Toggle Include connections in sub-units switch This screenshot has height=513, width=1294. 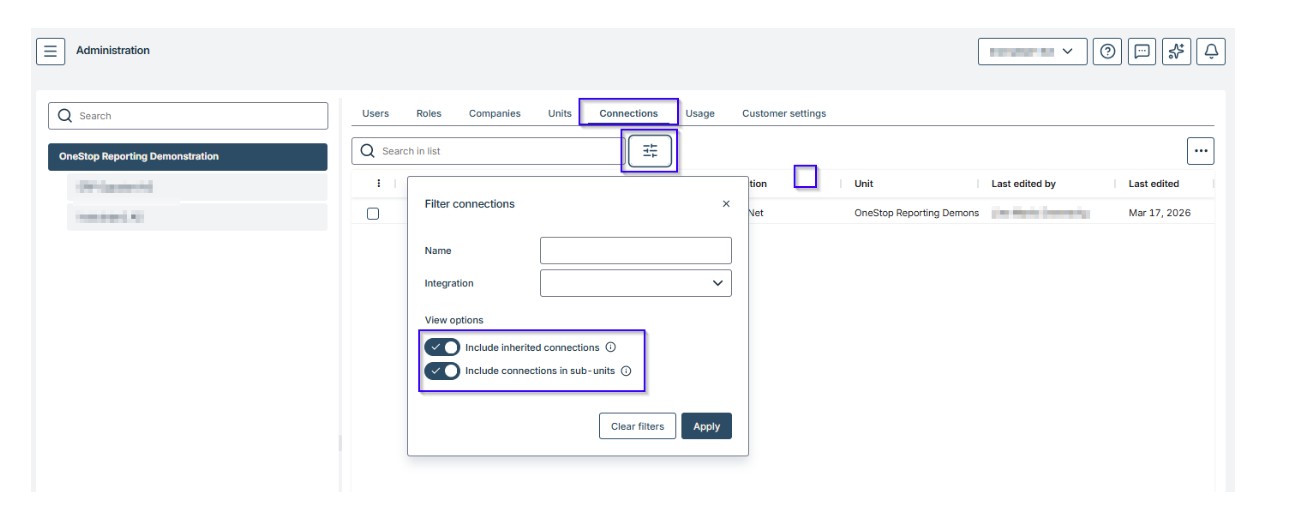click(442, 371)
